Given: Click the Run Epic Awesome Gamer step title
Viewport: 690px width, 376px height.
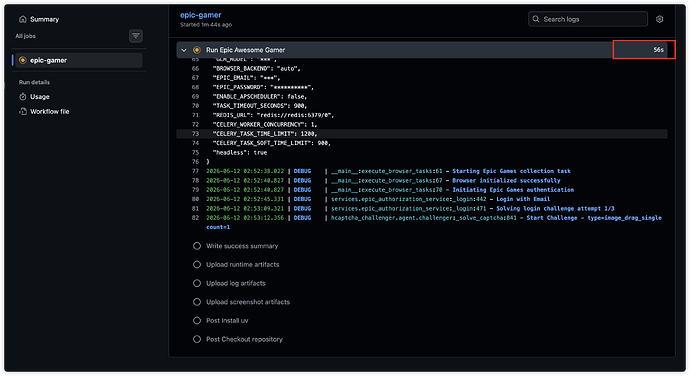Looking at the screenshot, I should (x=246, y=50).
